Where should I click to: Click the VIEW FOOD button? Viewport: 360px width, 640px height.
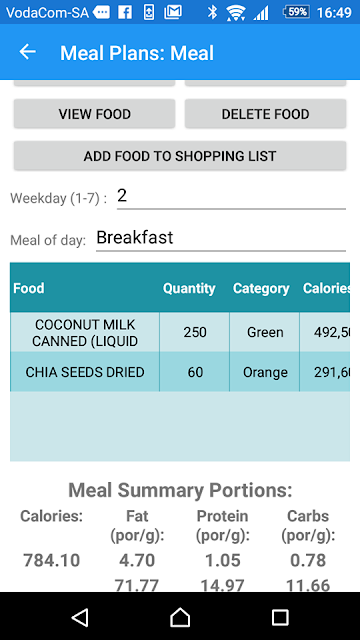point(95,114)
